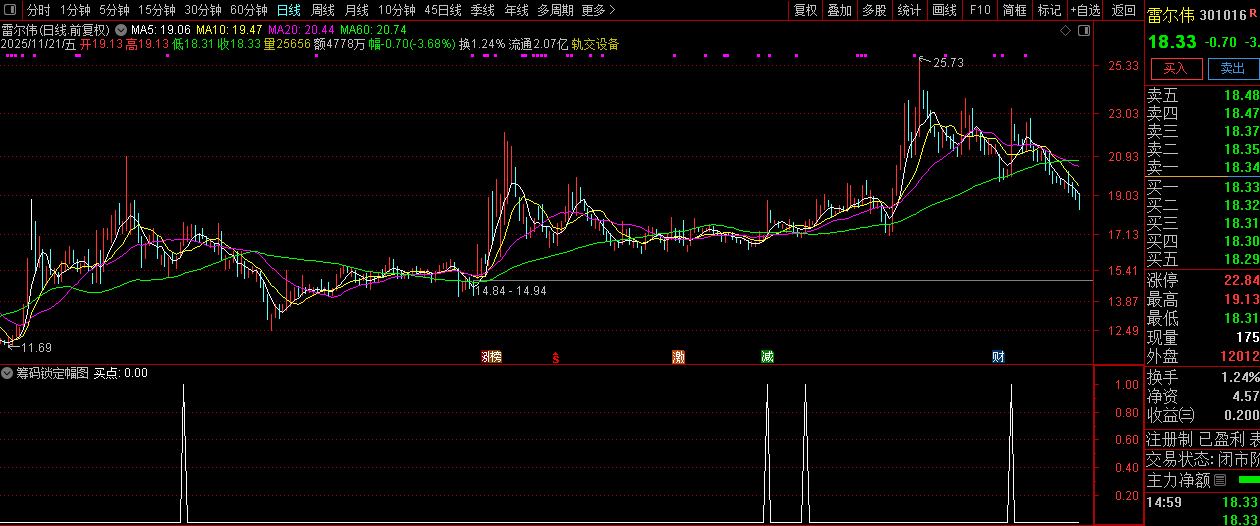
Task: Click the green 减 event marker icon
Action: tap(767, 356)
